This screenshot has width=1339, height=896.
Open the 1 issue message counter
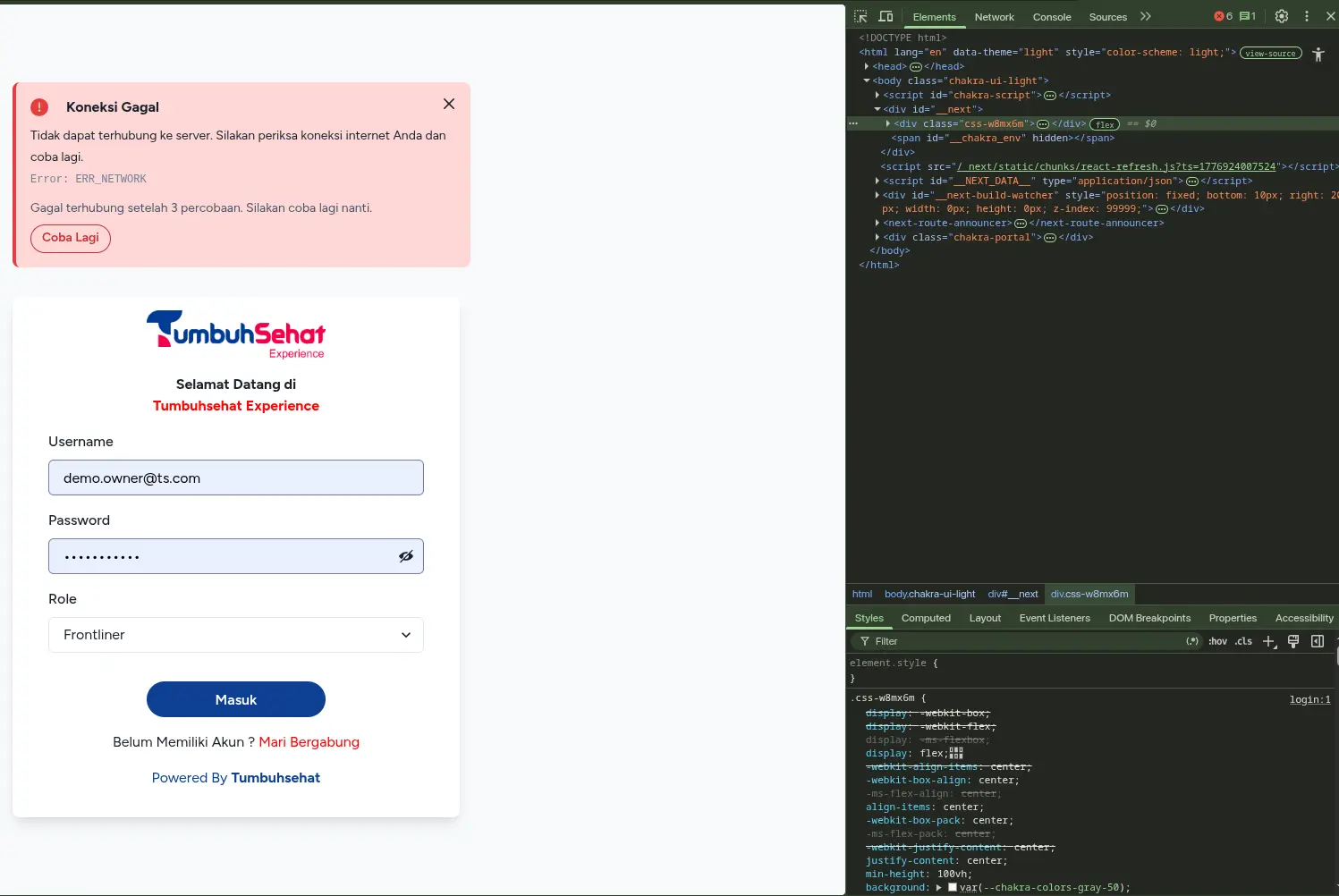[1248, 16]
